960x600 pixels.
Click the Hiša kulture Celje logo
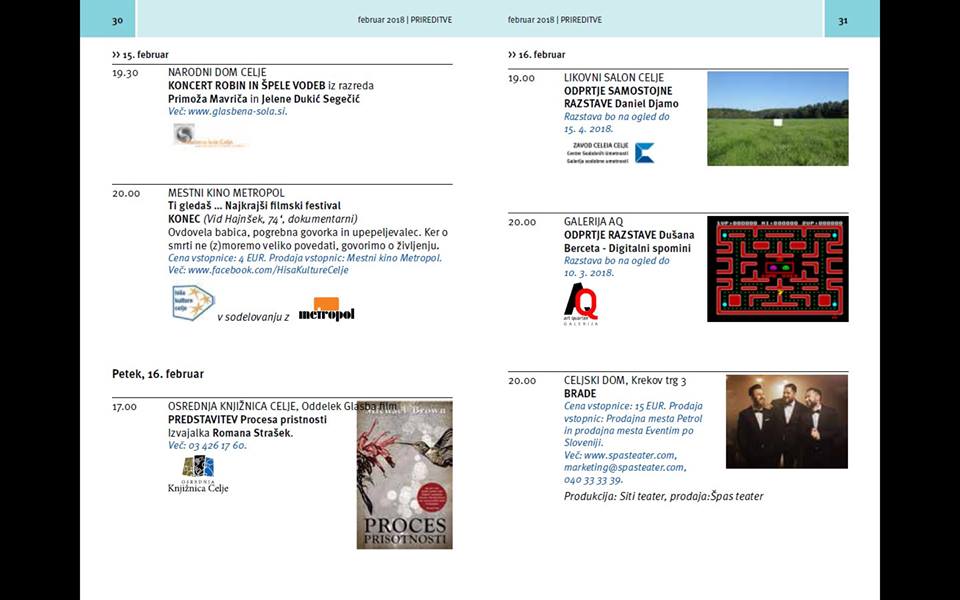(193, 302)
